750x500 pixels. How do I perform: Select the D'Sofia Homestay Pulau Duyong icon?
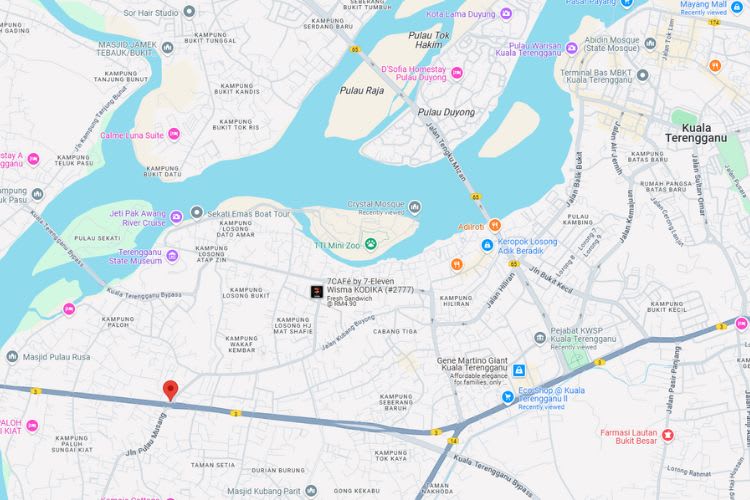(x=457, y=73)
